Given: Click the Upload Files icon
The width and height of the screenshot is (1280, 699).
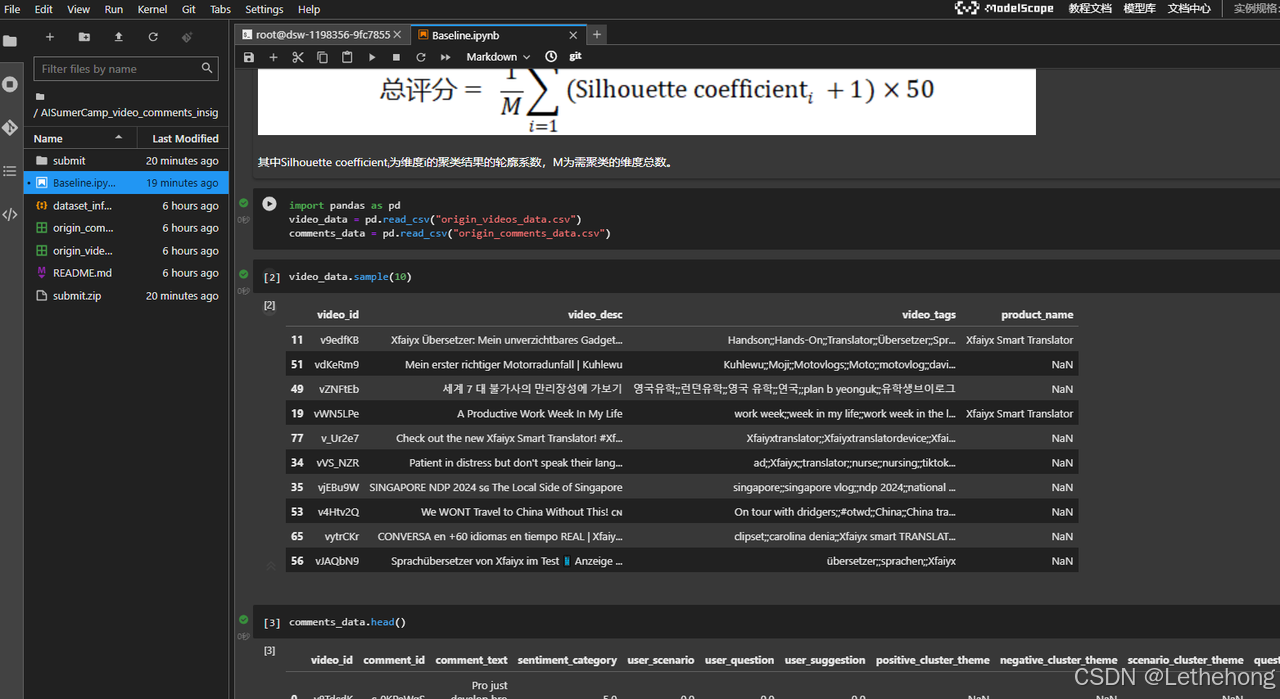Looking at the screenshot, I should [x=119, y=37].
